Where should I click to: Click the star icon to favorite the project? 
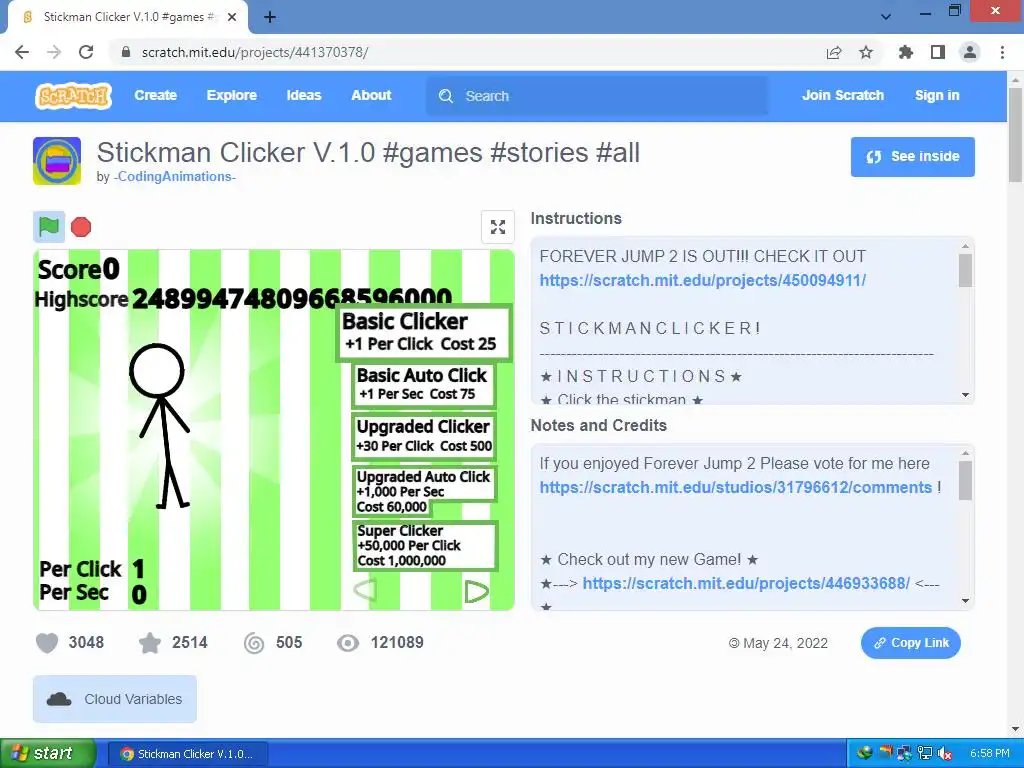[150, 643]
